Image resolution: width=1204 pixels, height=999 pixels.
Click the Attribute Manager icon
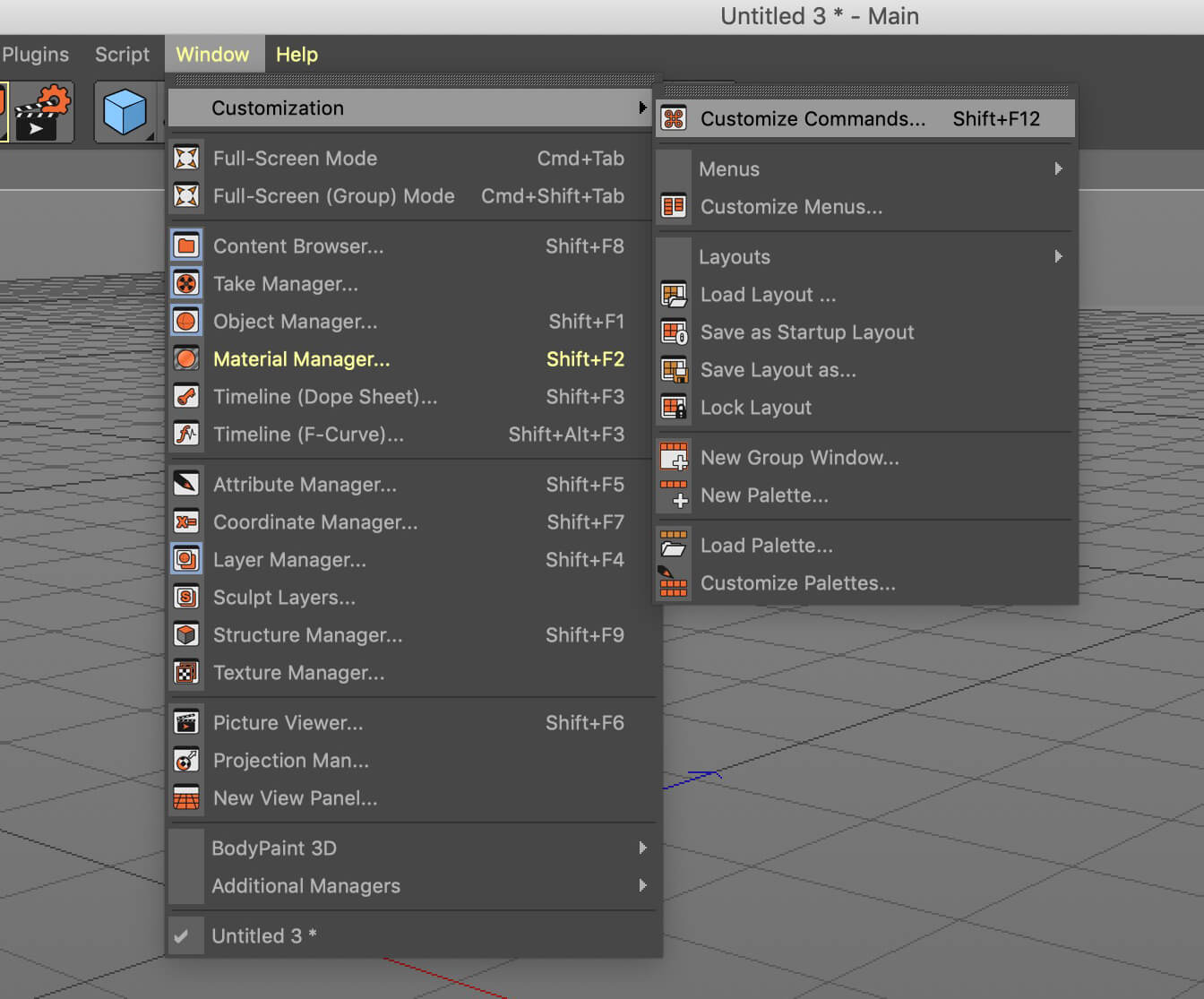[x=186, y=485]
